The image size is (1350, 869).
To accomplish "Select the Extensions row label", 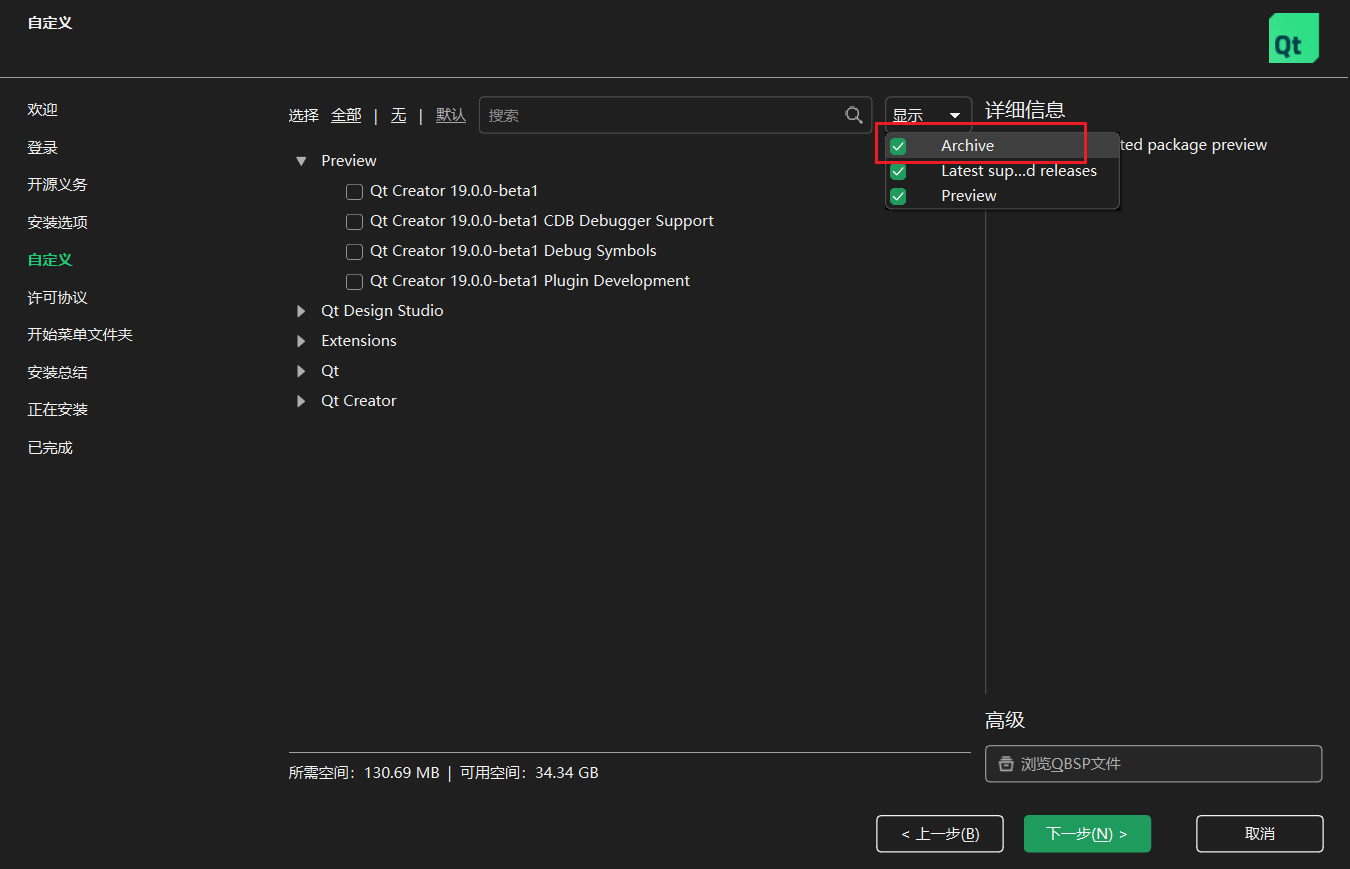I will click(359, 341).
